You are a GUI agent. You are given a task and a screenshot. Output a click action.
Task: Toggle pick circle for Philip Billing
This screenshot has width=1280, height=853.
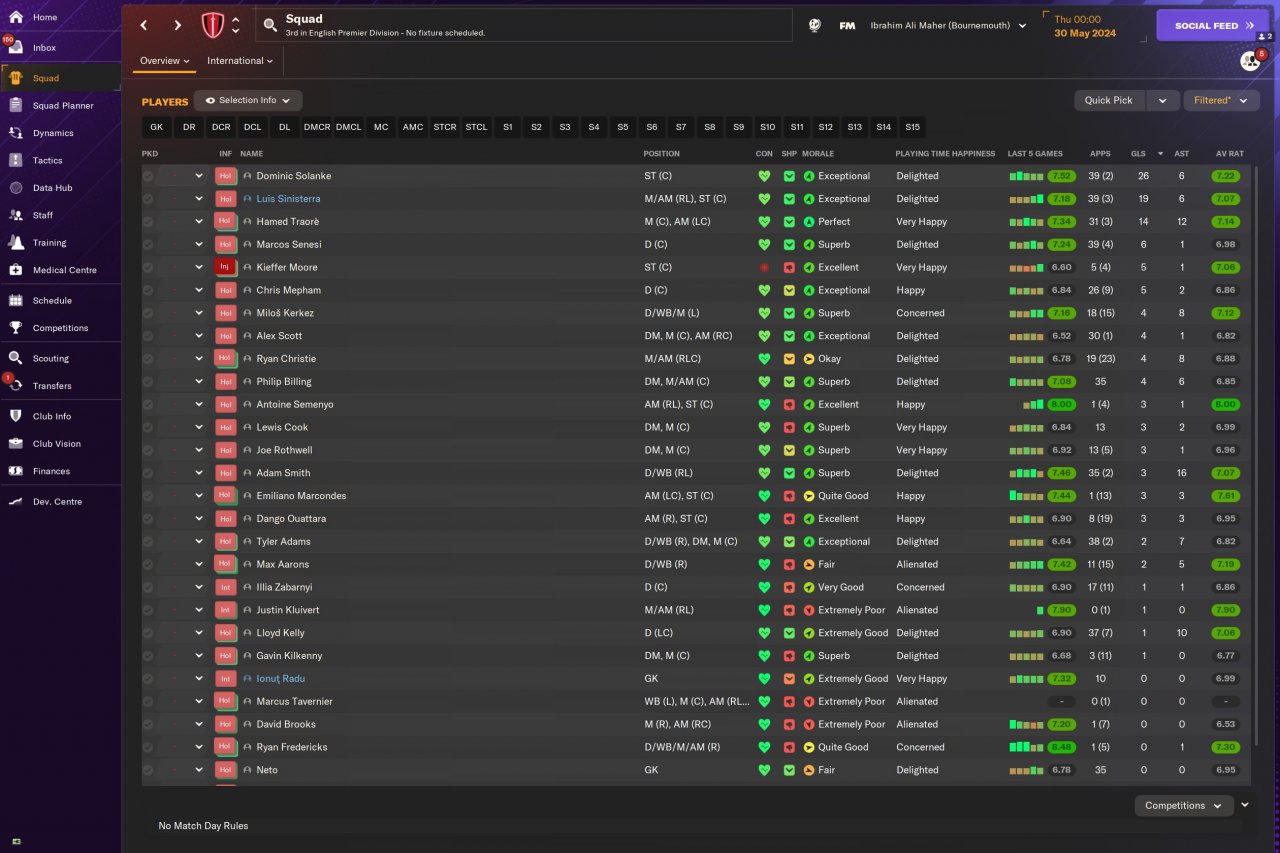pos(148,382)
